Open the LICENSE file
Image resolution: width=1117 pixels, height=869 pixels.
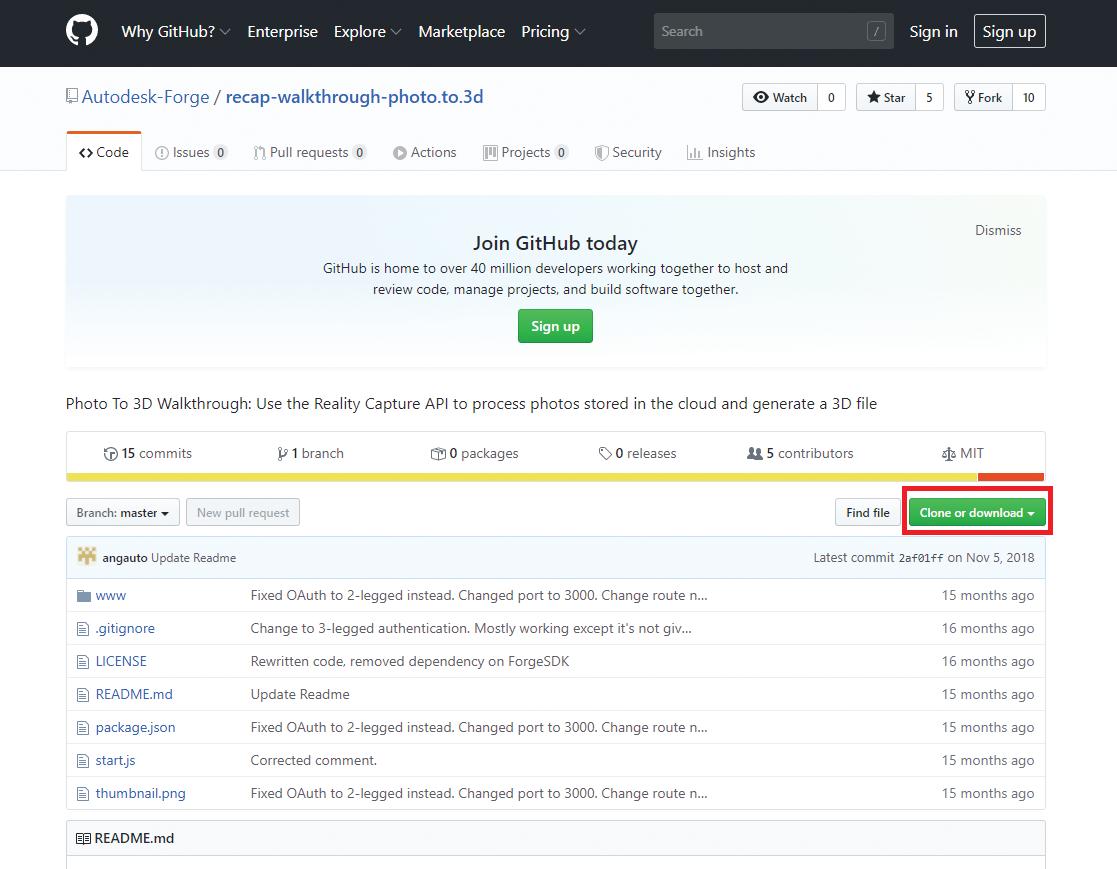121,661
